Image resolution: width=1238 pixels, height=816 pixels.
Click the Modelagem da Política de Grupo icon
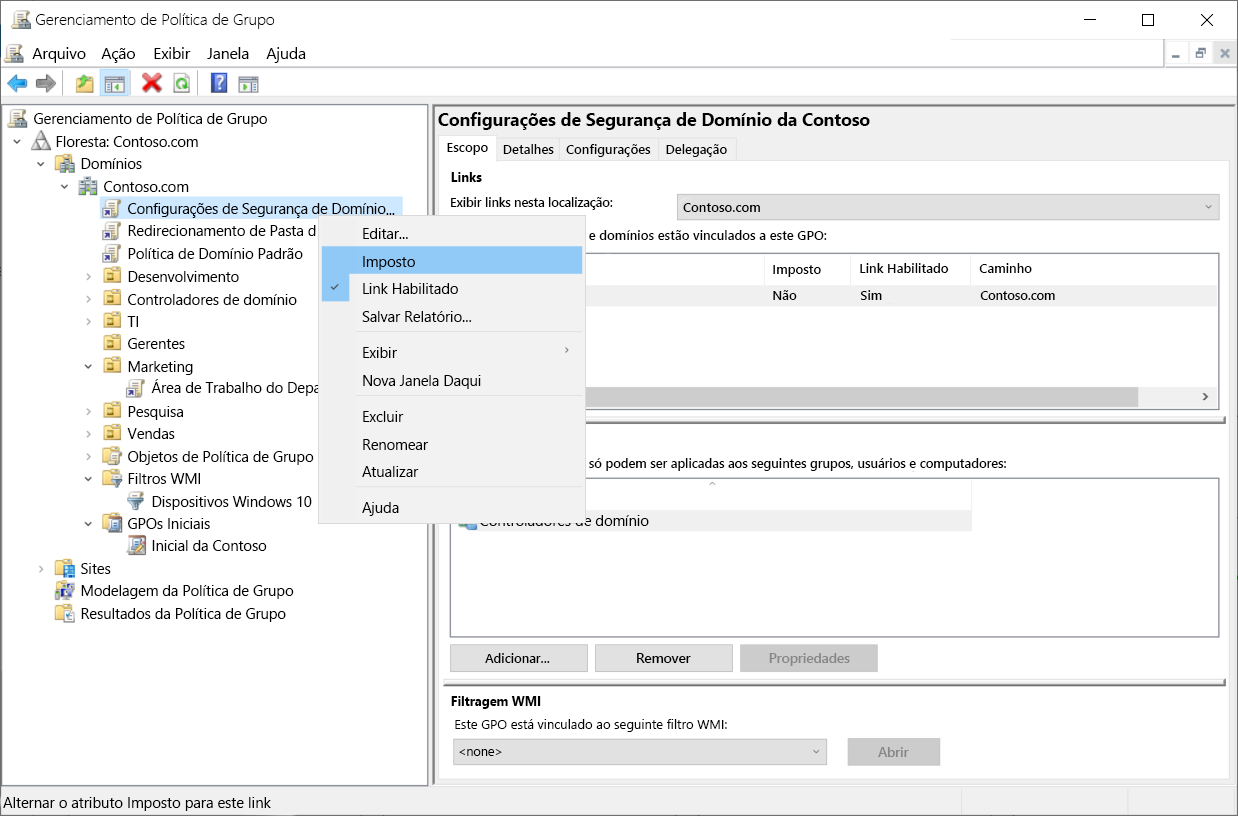pyautogui.click(x=65, y=591)
